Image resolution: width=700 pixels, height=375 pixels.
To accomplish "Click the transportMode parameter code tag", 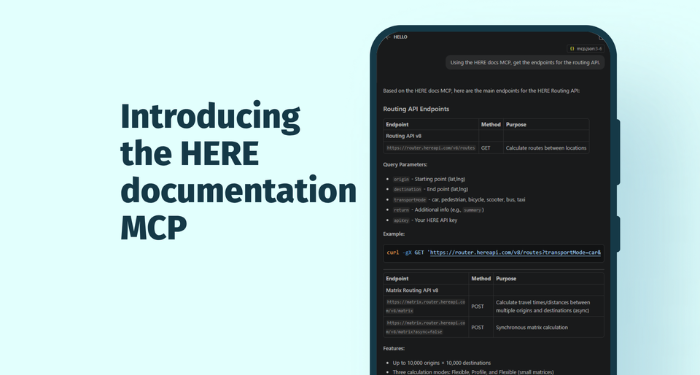I will tap(410, 200).
